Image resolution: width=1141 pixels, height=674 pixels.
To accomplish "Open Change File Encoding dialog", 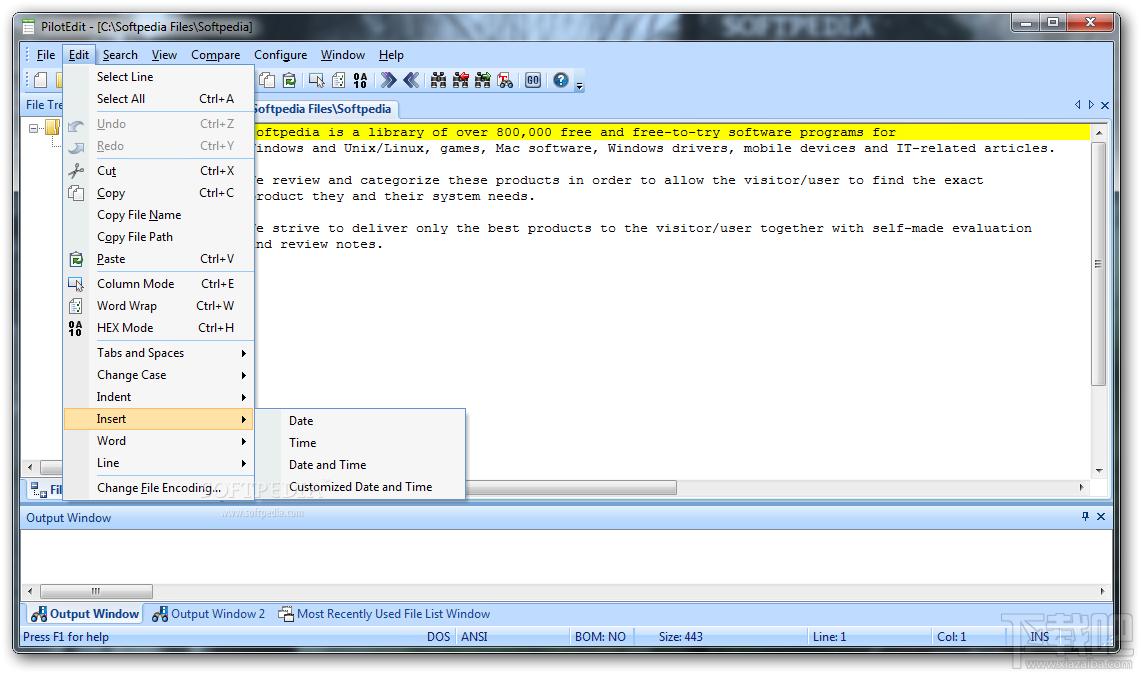I will pos(159,488).
